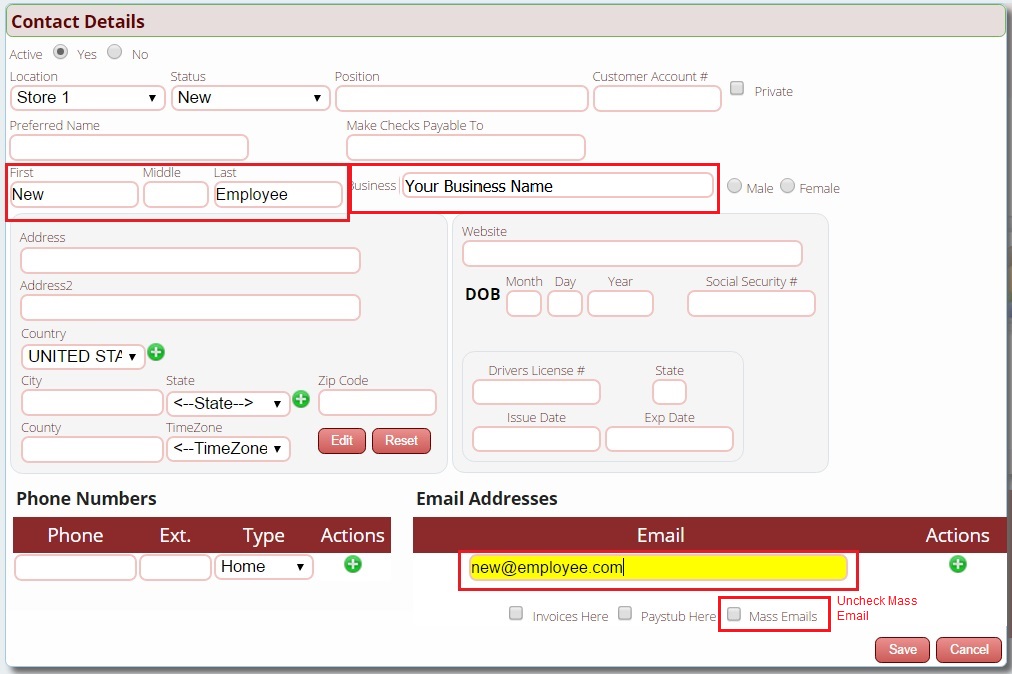Add a phone number with green plus
Viewport: 1012px width, 674px height.
coord(352,564)
